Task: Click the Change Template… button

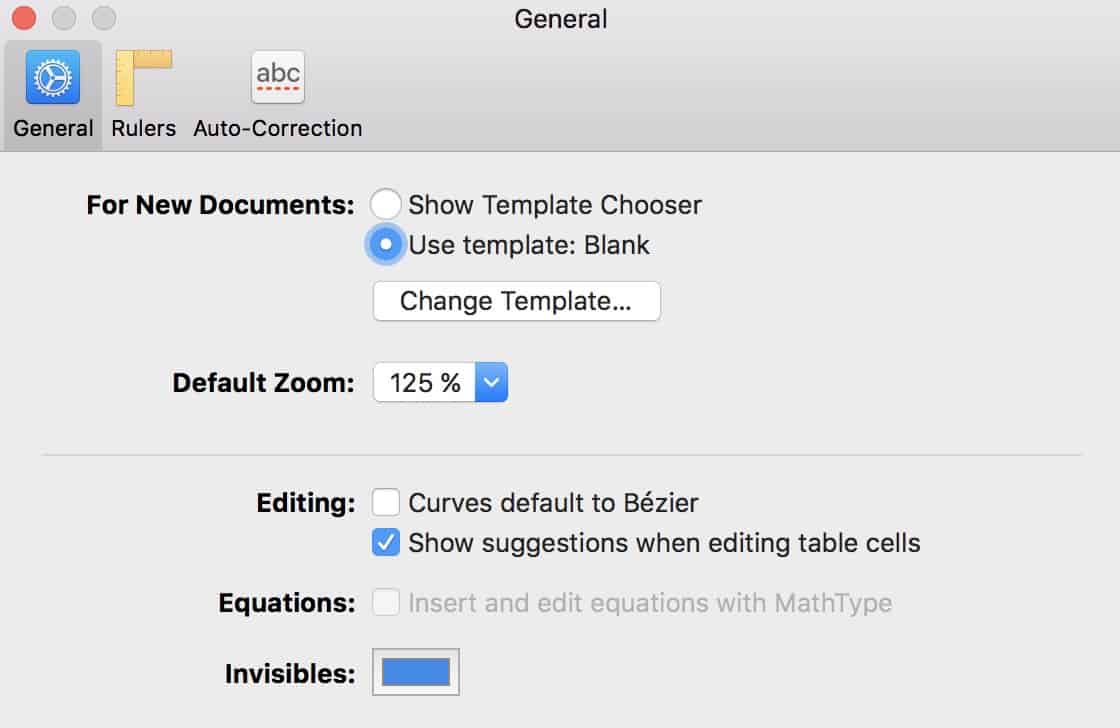Action: 516,301
